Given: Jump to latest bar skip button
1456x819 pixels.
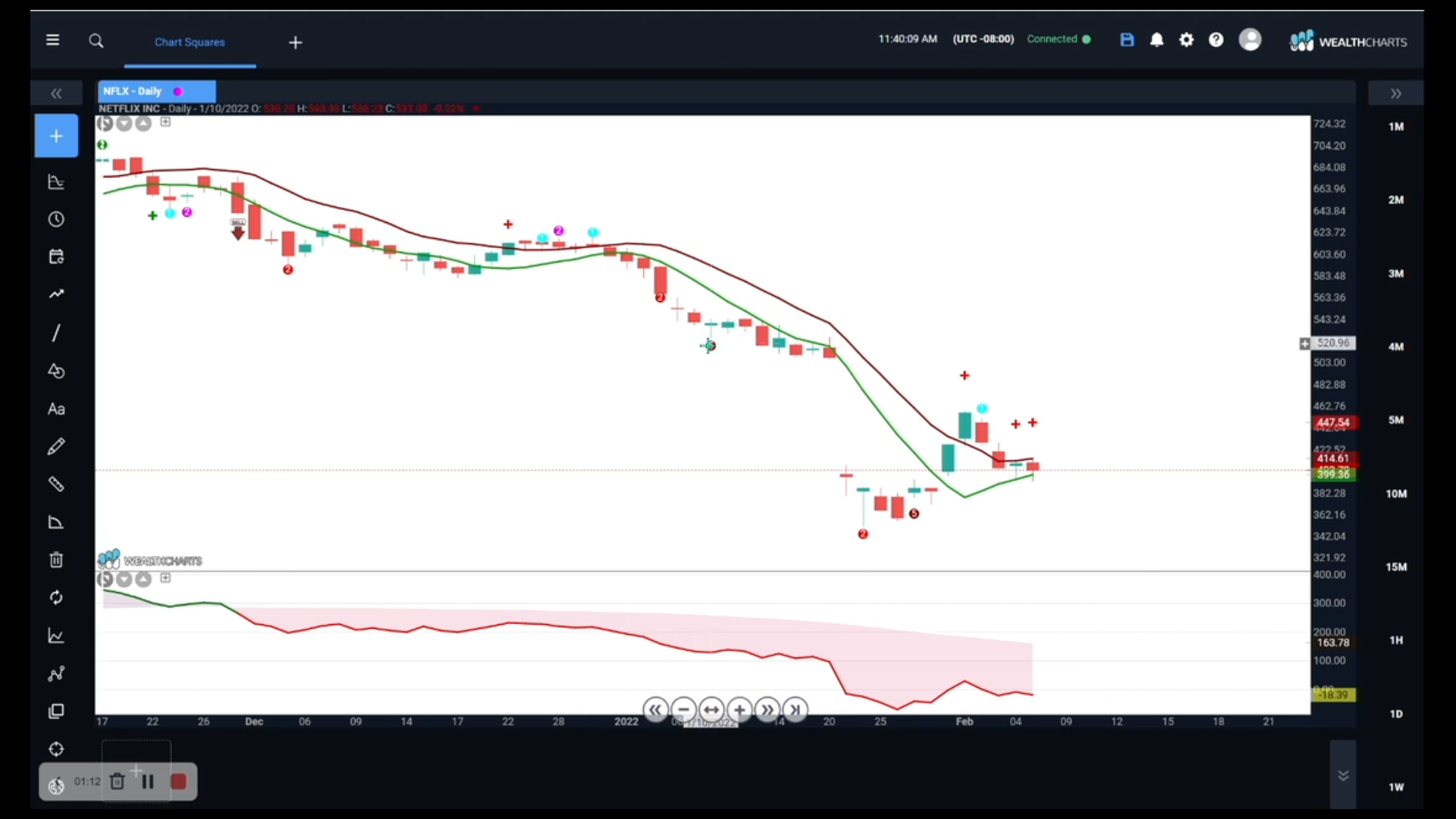Looking at the screenshot, I should (795, 710).
